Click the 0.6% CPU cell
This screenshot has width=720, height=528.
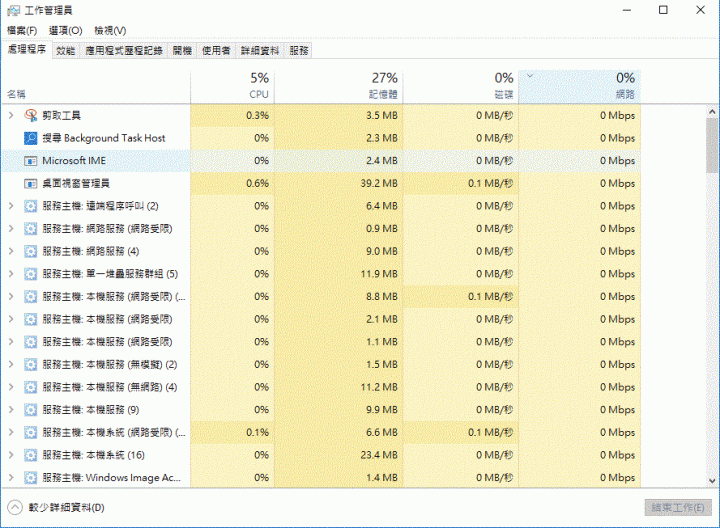(x=232, y=183)
